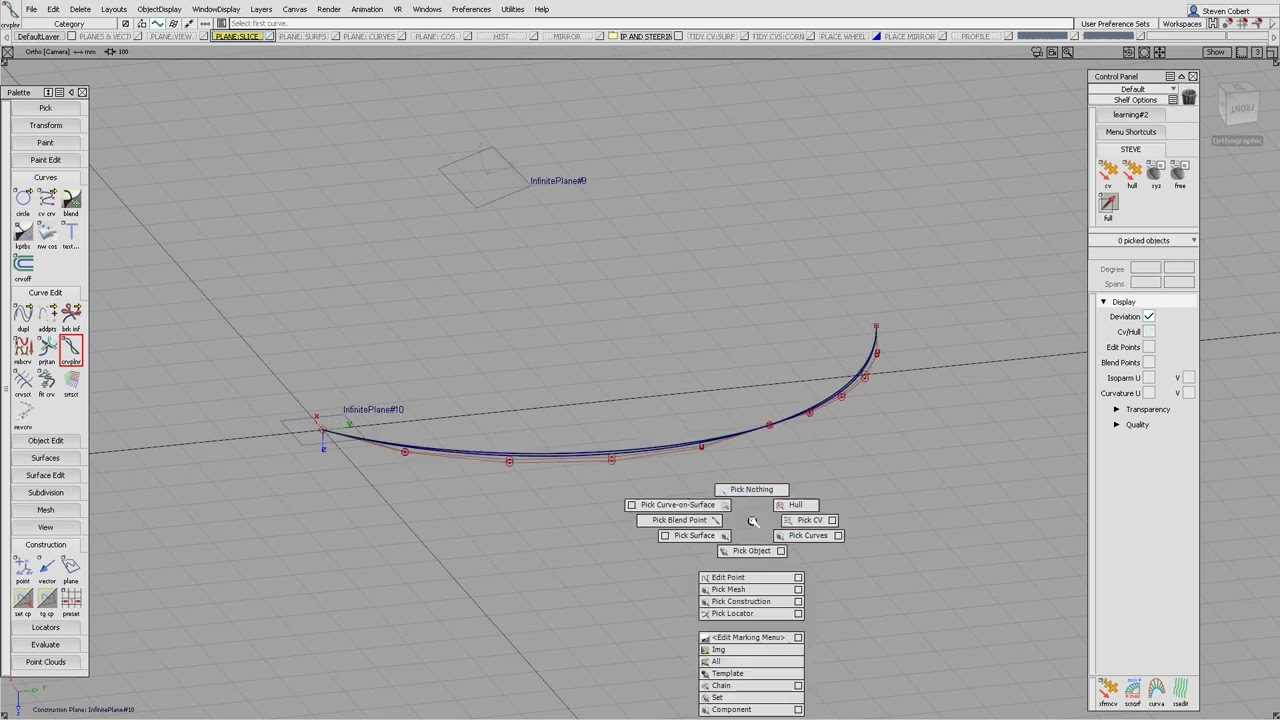Click the Pick Surface entry
1280x720 pixels.
tap(694, 536)
